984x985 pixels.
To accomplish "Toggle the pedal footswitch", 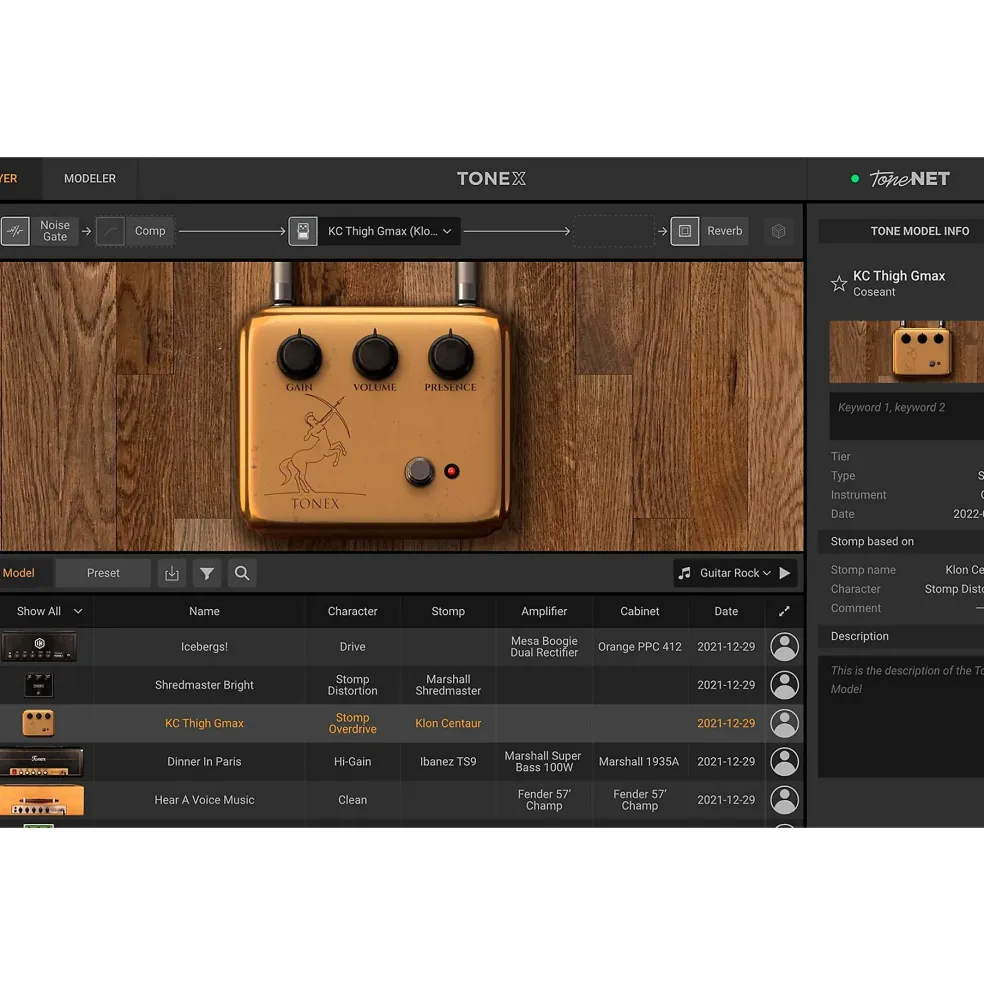I will [419, 471].
